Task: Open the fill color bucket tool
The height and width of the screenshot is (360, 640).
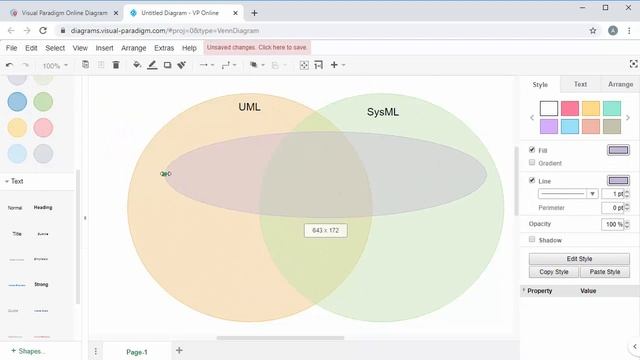Action: point(137,65)
